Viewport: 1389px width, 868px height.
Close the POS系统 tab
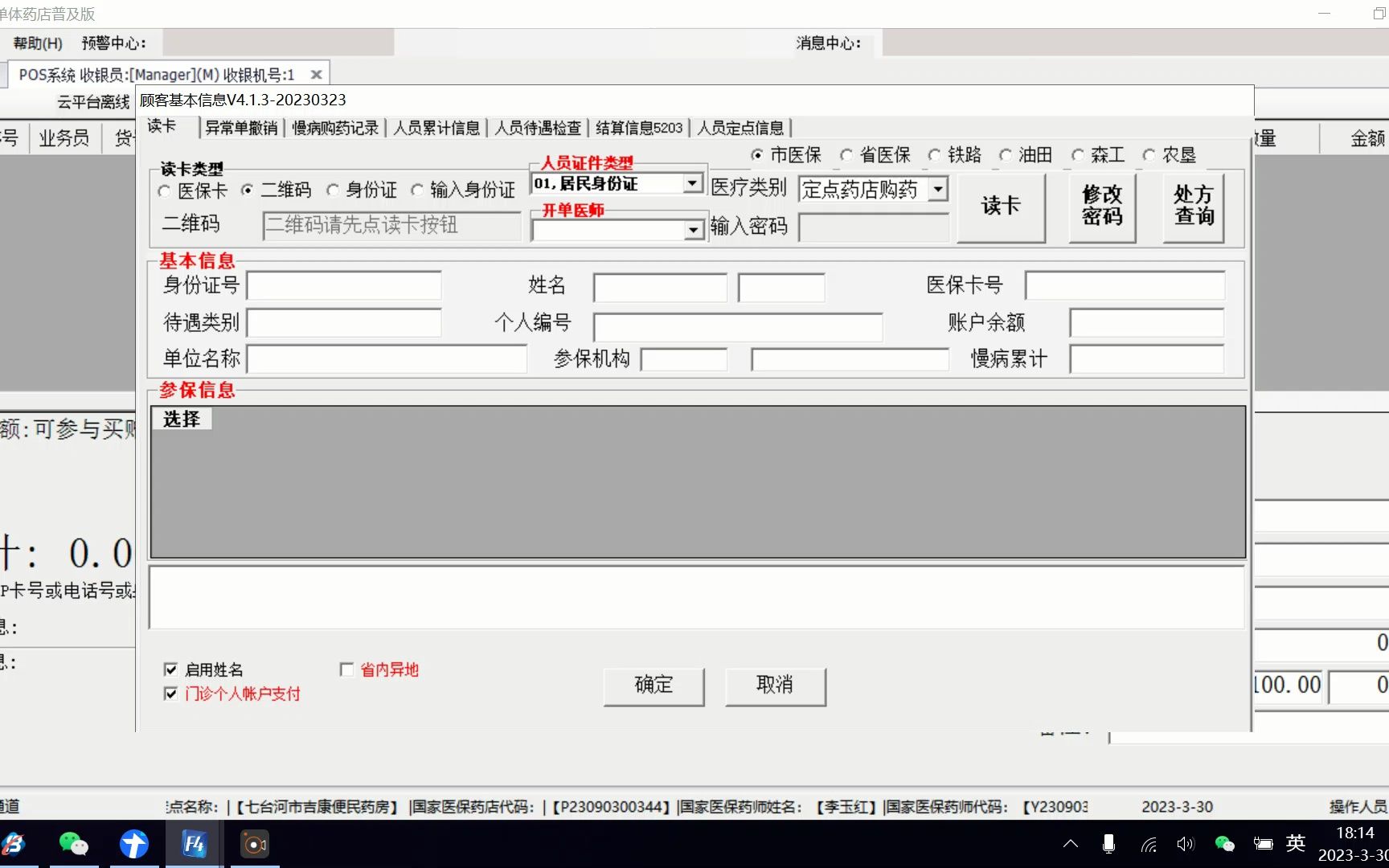[316, 75]
